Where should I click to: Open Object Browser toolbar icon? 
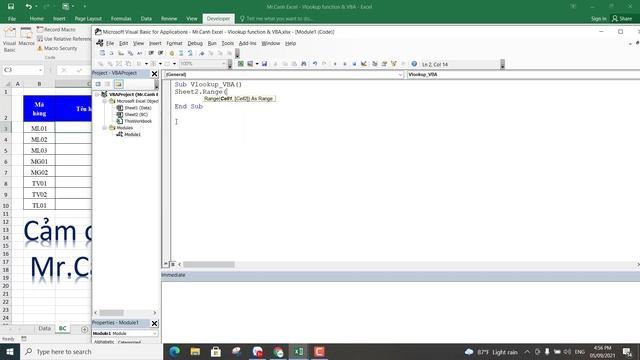393,64
